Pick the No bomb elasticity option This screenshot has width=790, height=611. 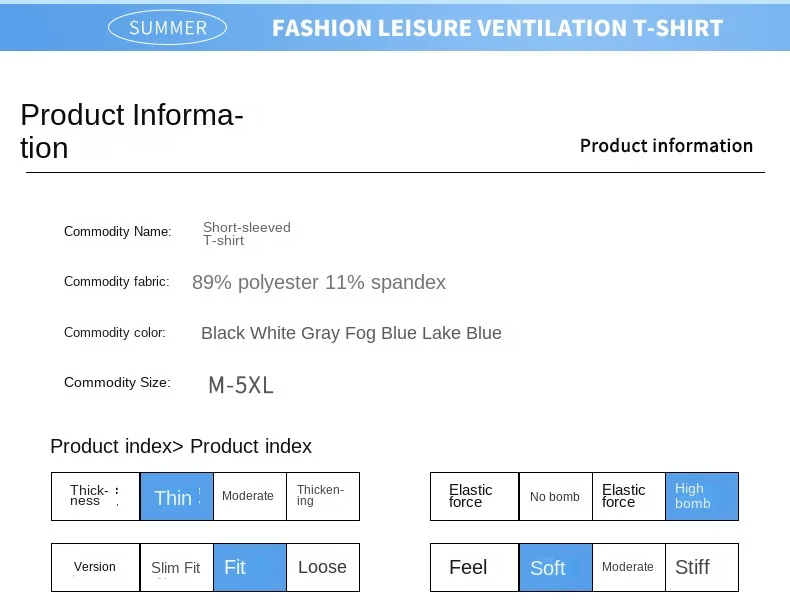tap(555, 497)
